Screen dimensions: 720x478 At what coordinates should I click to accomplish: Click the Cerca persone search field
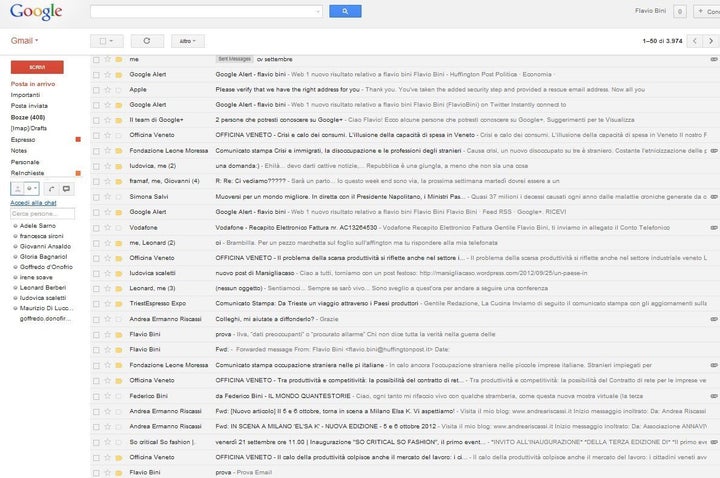(42, 214)
